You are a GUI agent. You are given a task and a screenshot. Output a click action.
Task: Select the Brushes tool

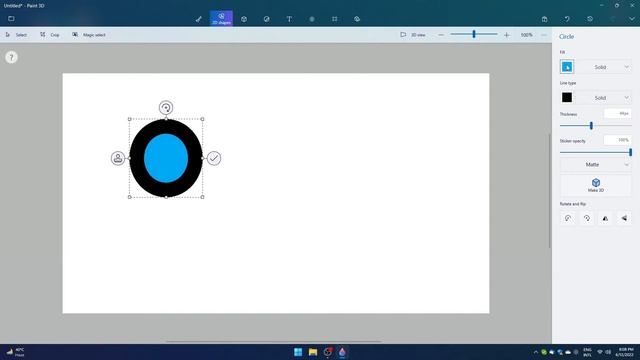click(x=198, y=19)
